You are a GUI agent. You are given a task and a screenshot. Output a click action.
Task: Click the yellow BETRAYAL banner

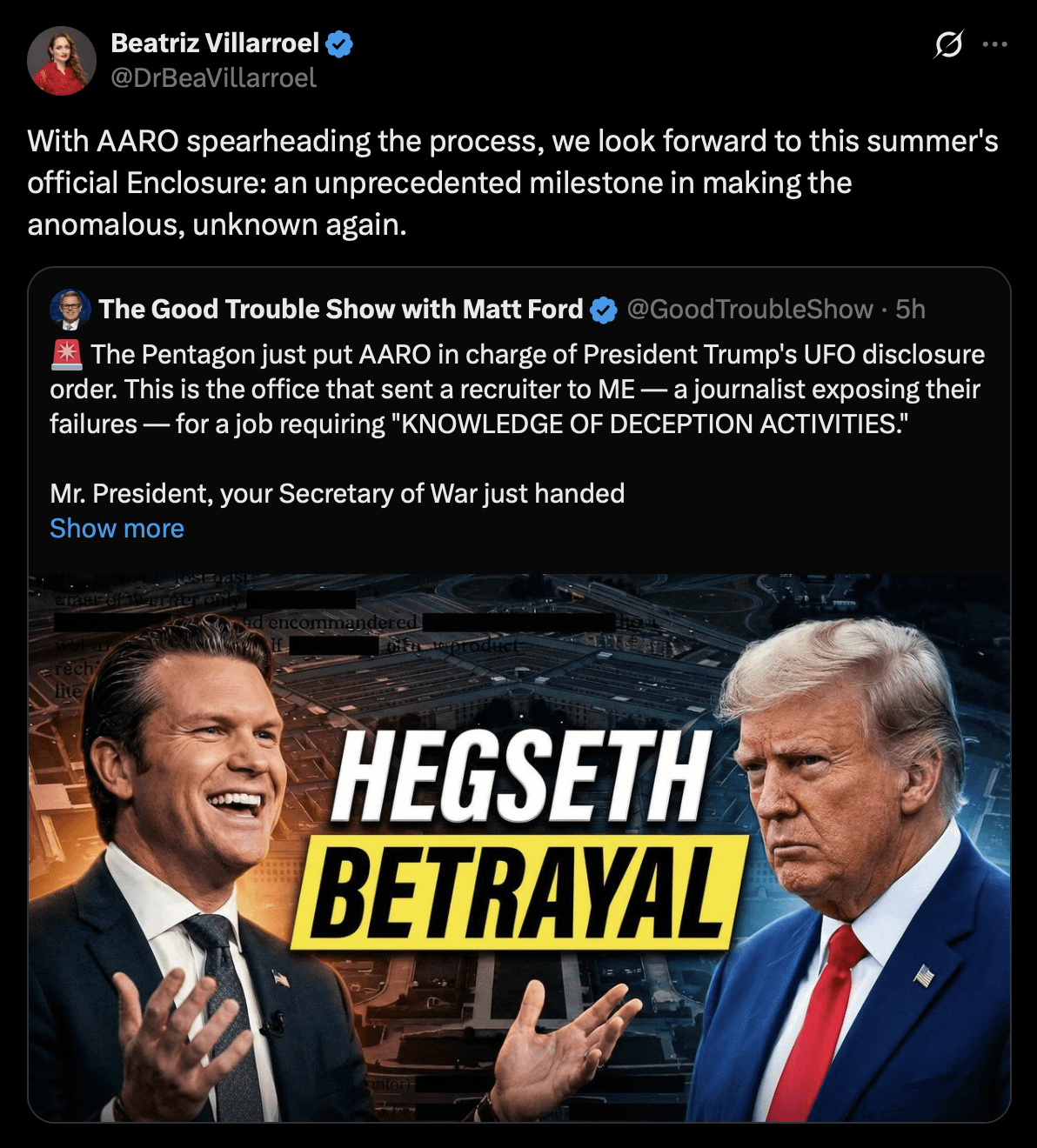519,892
